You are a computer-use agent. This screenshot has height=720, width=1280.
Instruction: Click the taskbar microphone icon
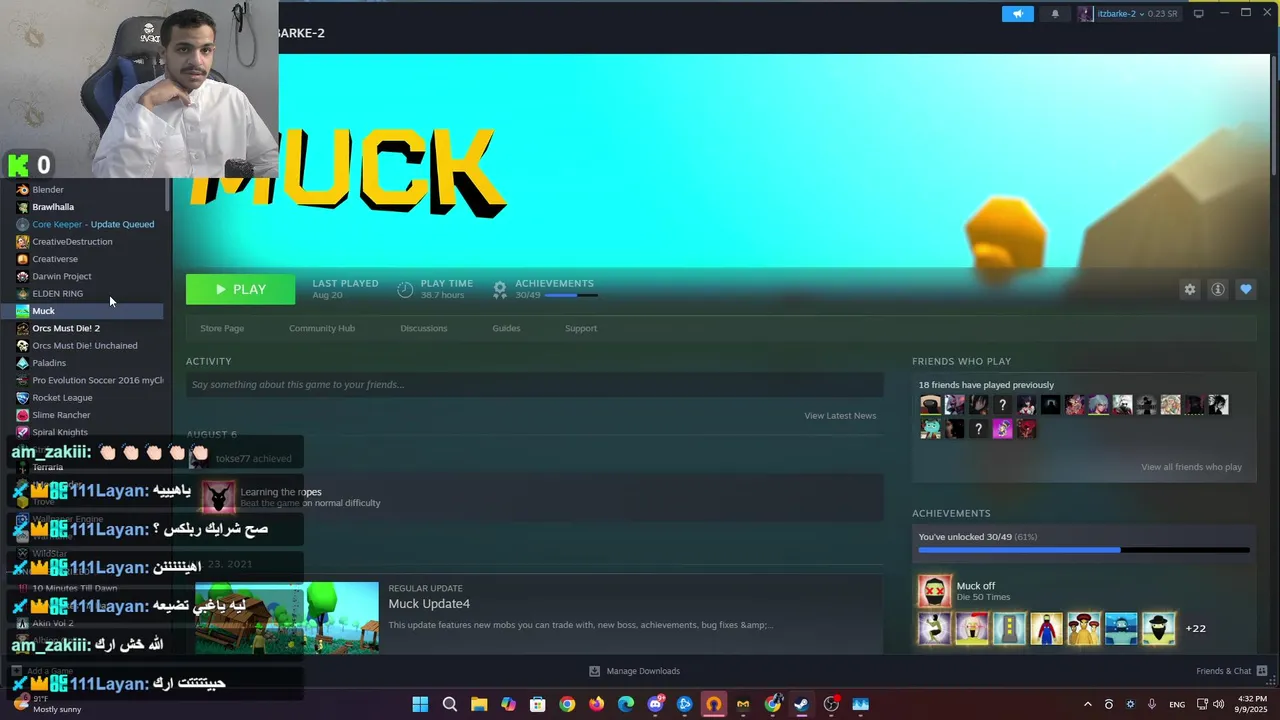pyautogui.click(x=1152, y=704)
